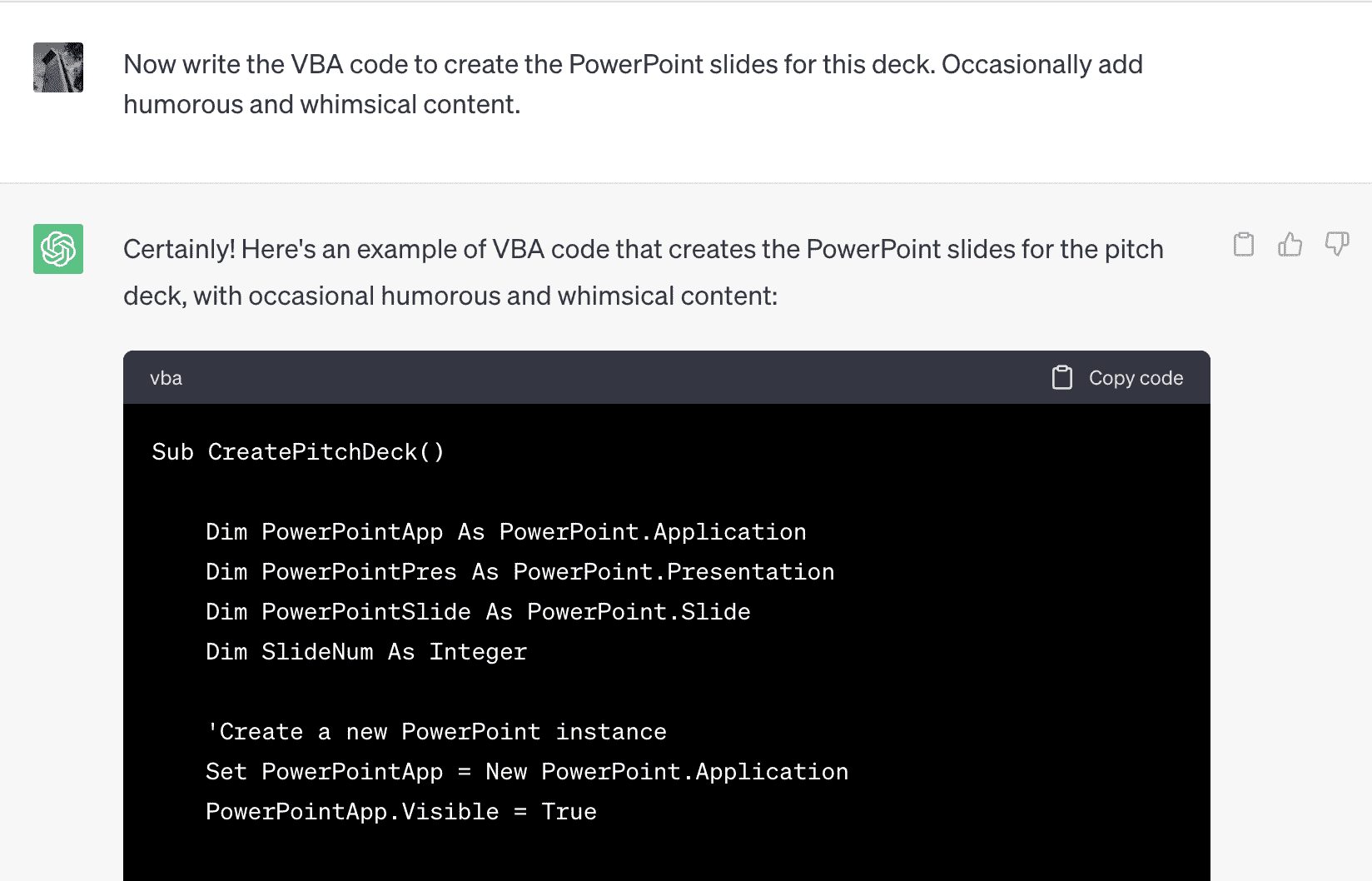The image size is (1372, 881).
Task: Click the user prompt about VBA code
Action: click(x=633, y=84)
